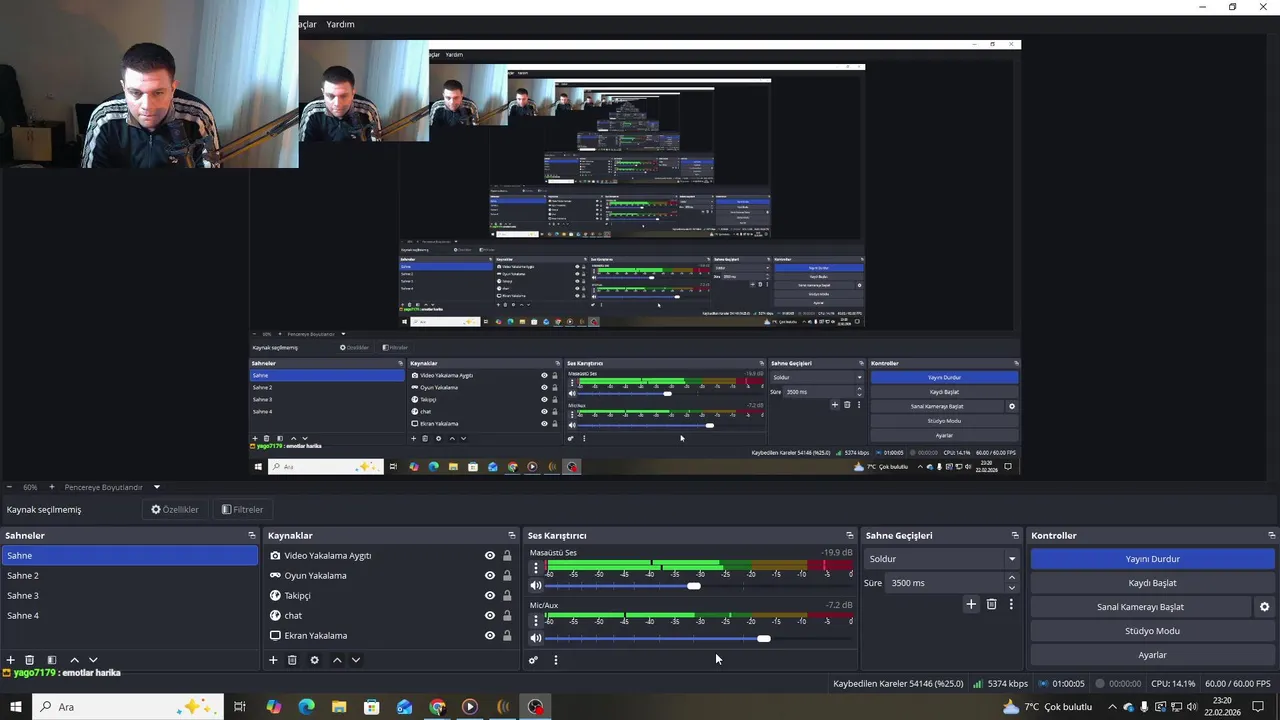Move the scene down in Sahneler toolbar
Image resolution: width=1280 pixels, height=720 pixels.
point(93,660)
